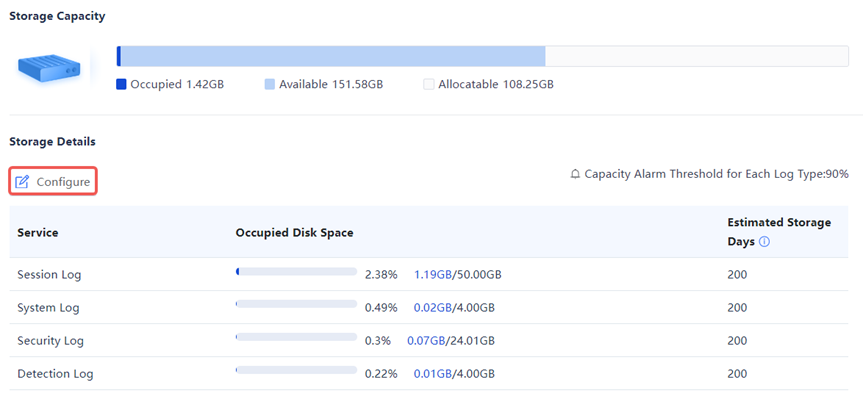Click the capacity alarm bell icon

click(x=576, y=175)
